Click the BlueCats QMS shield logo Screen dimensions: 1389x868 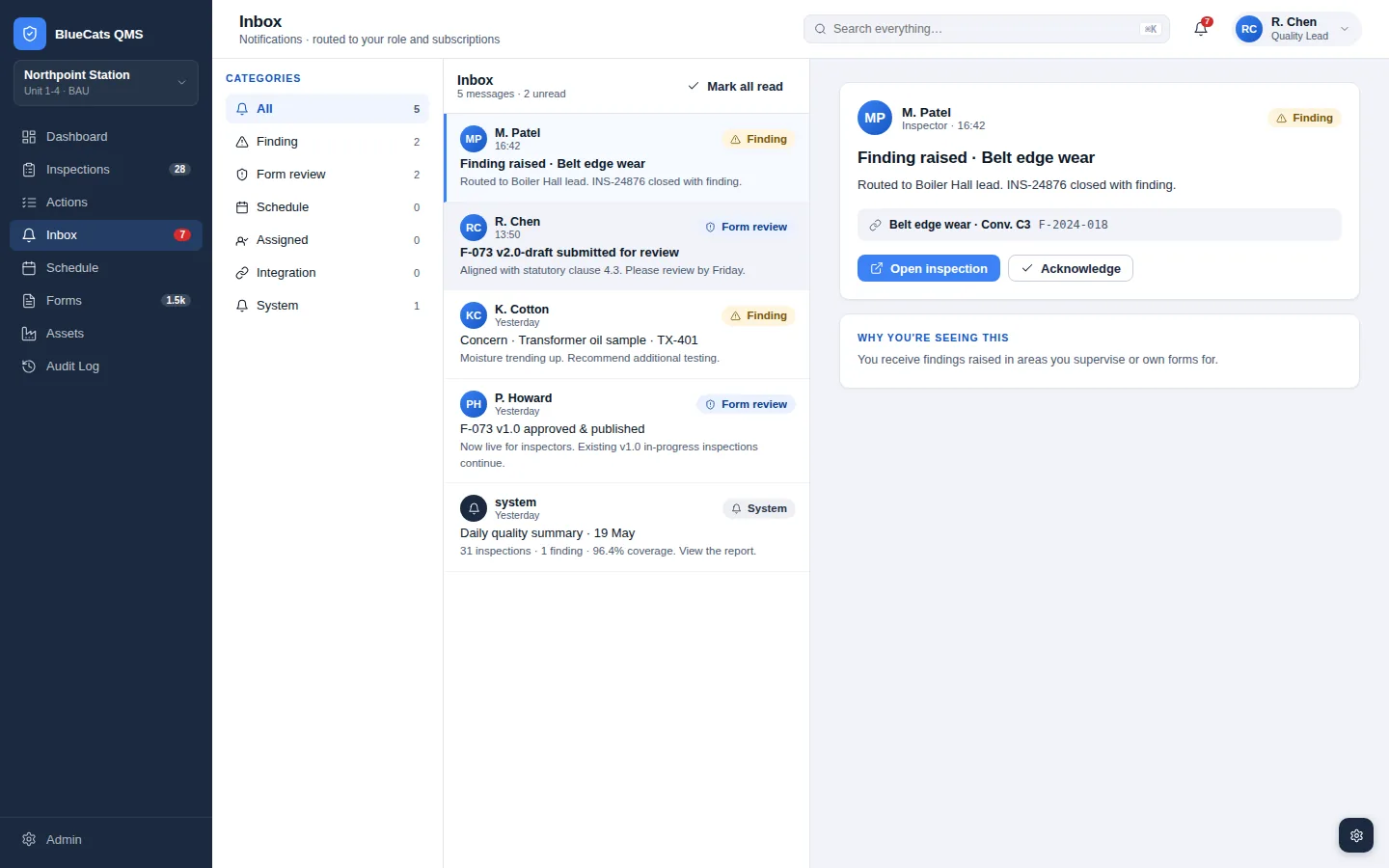30,34
